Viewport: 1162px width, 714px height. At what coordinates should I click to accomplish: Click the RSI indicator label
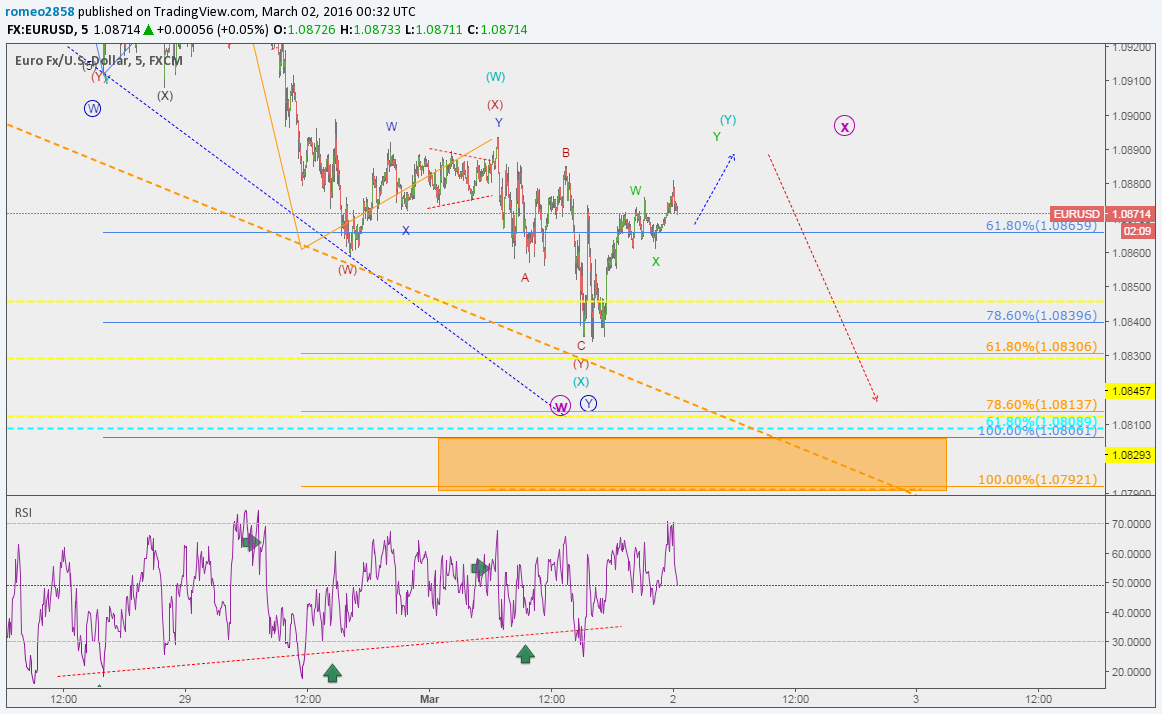[x=23, y=512]
